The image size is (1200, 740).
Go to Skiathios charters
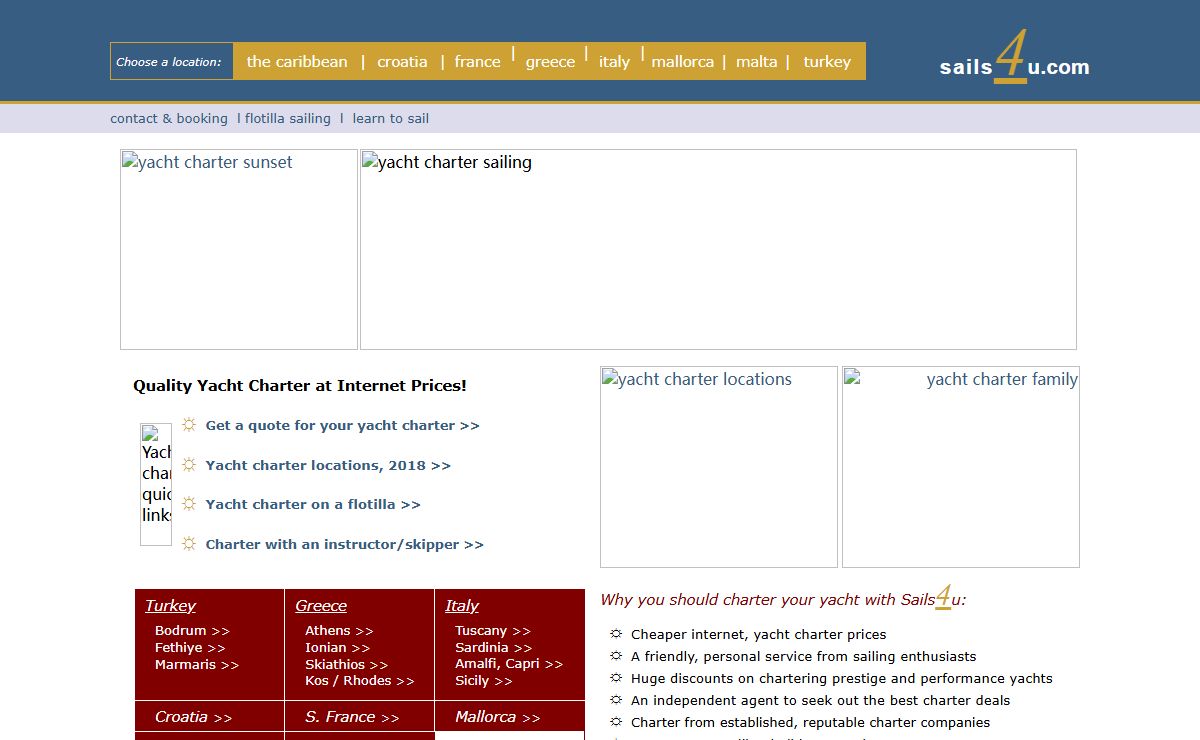pos(346,664)
